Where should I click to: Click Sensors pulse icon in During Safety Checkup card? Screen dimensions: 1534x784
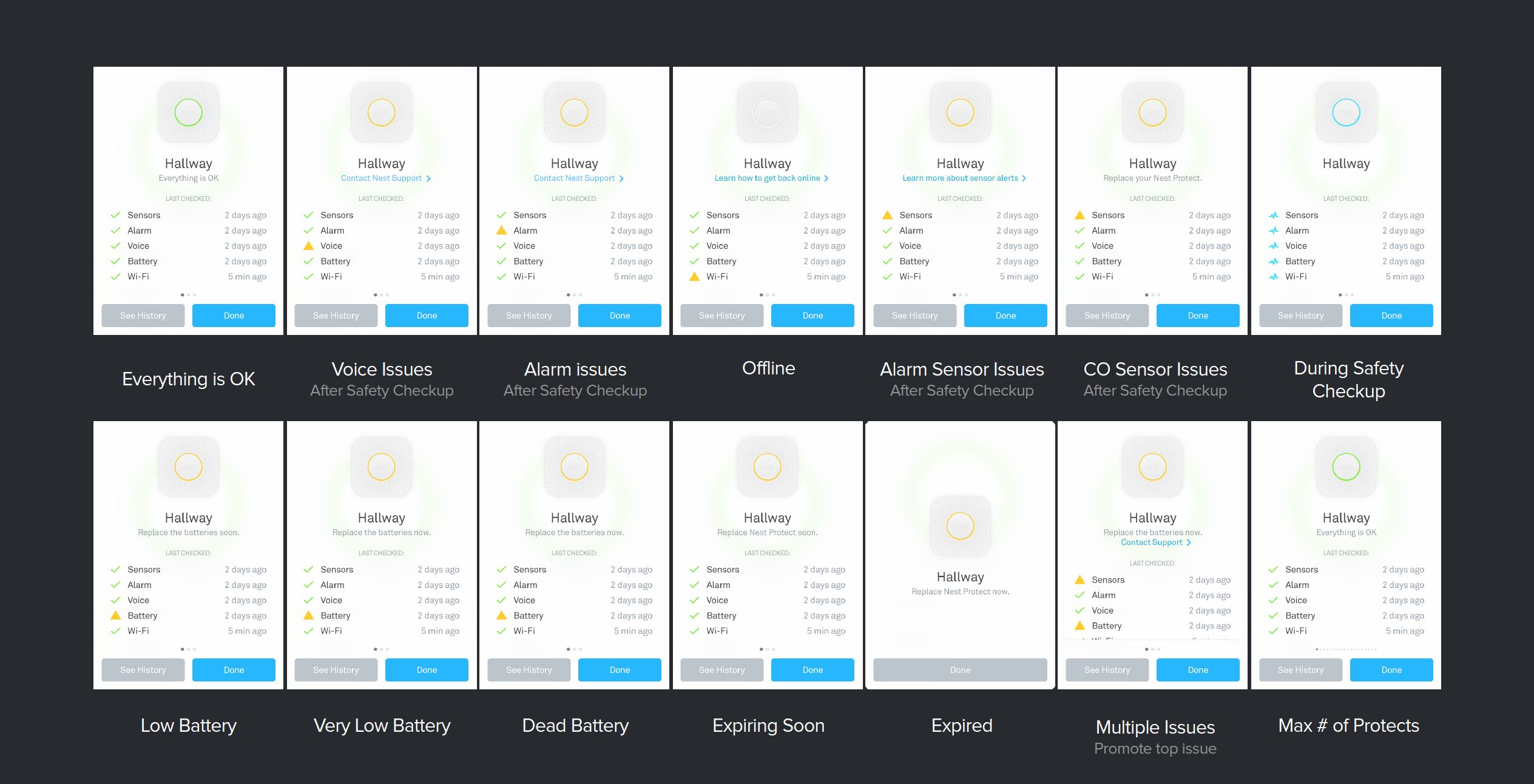coord(1273,215)
